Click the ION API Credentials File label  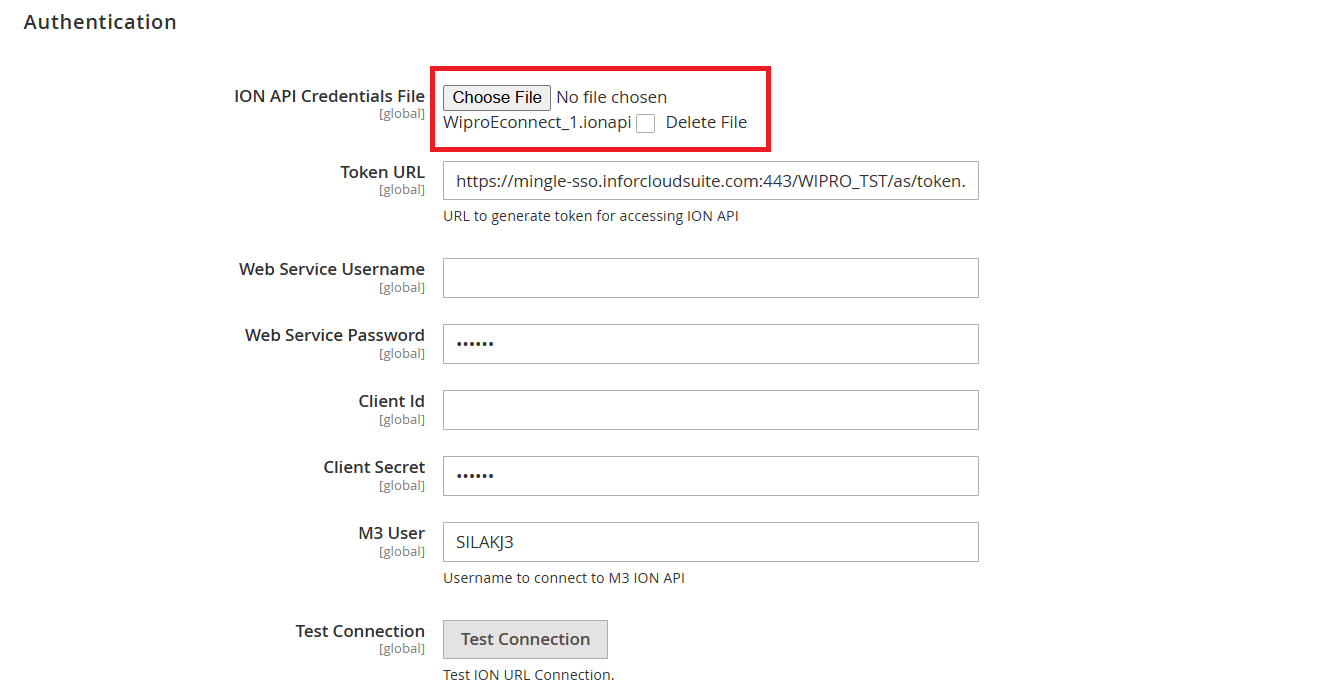click(329, 95)
